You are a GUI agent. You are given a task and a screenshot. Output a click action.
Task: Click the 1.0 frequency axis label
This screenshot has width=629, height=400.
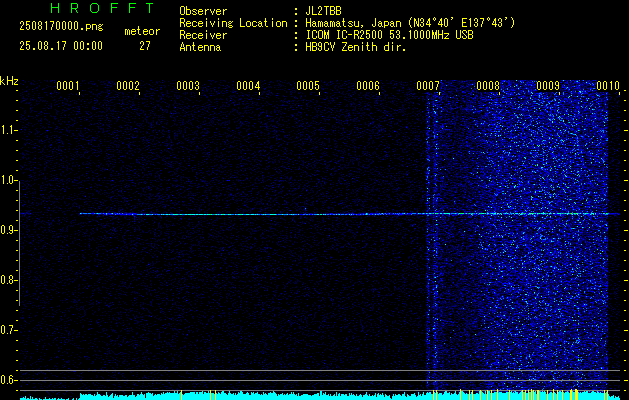tap(8, 180)
